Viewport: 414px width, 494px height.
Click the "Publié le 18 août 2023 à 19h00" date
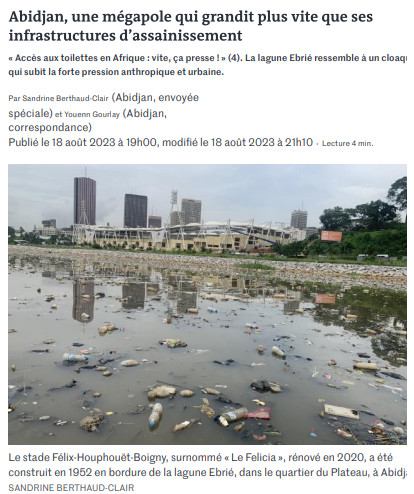tap(82, 143)
